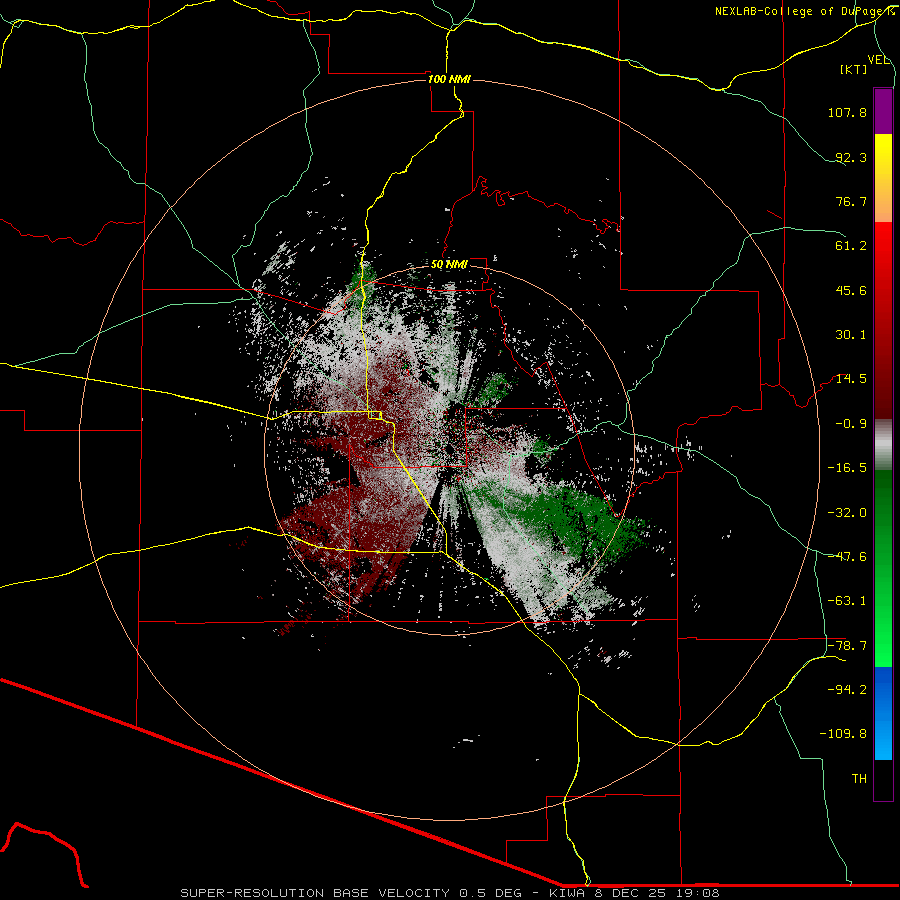Viewport: 900px width, 900px height.
Task: Select the 92.3 velocity scale value
Action: 851,157
